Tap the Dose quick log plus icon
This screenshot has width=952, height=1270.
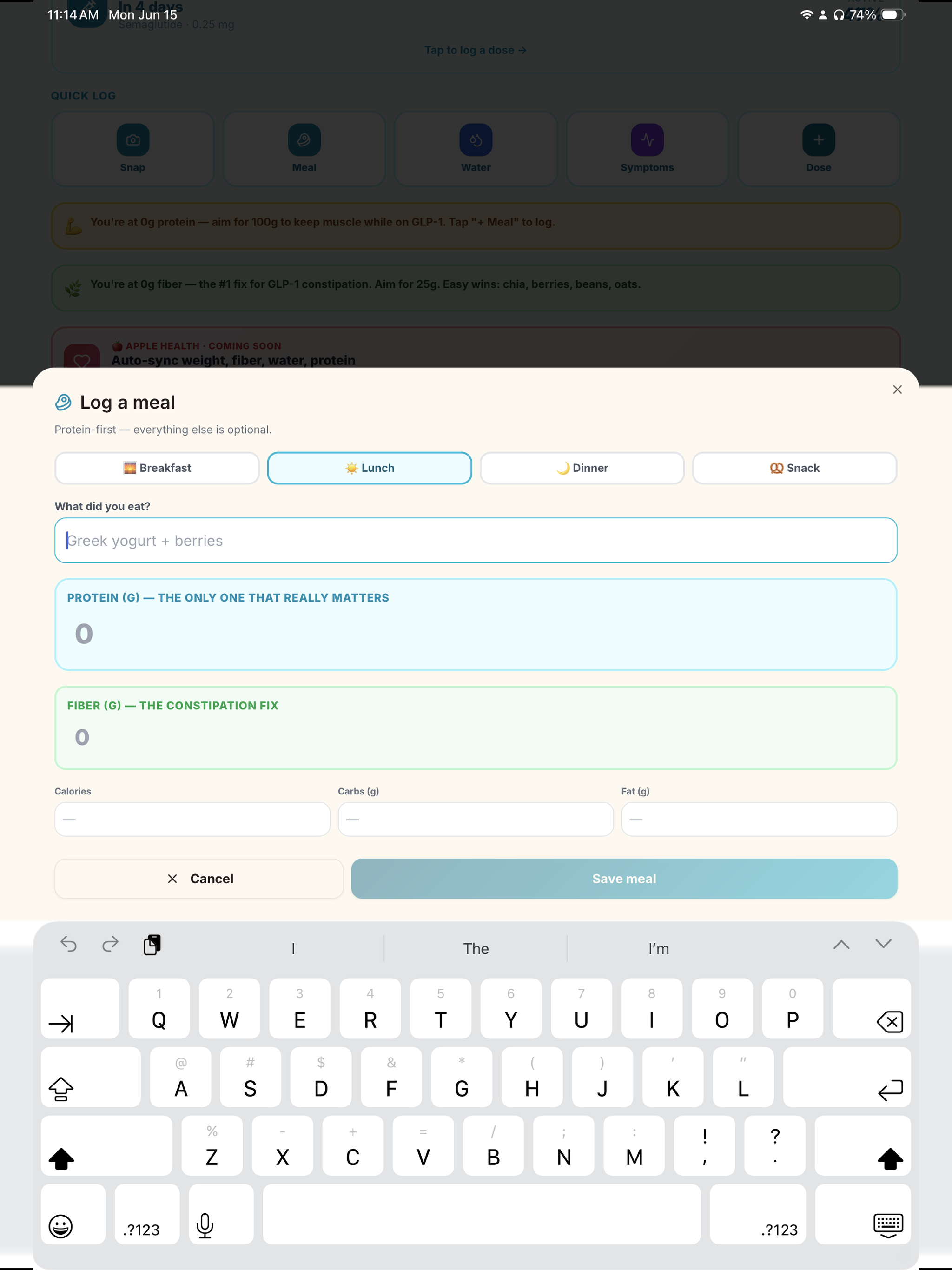818,139
